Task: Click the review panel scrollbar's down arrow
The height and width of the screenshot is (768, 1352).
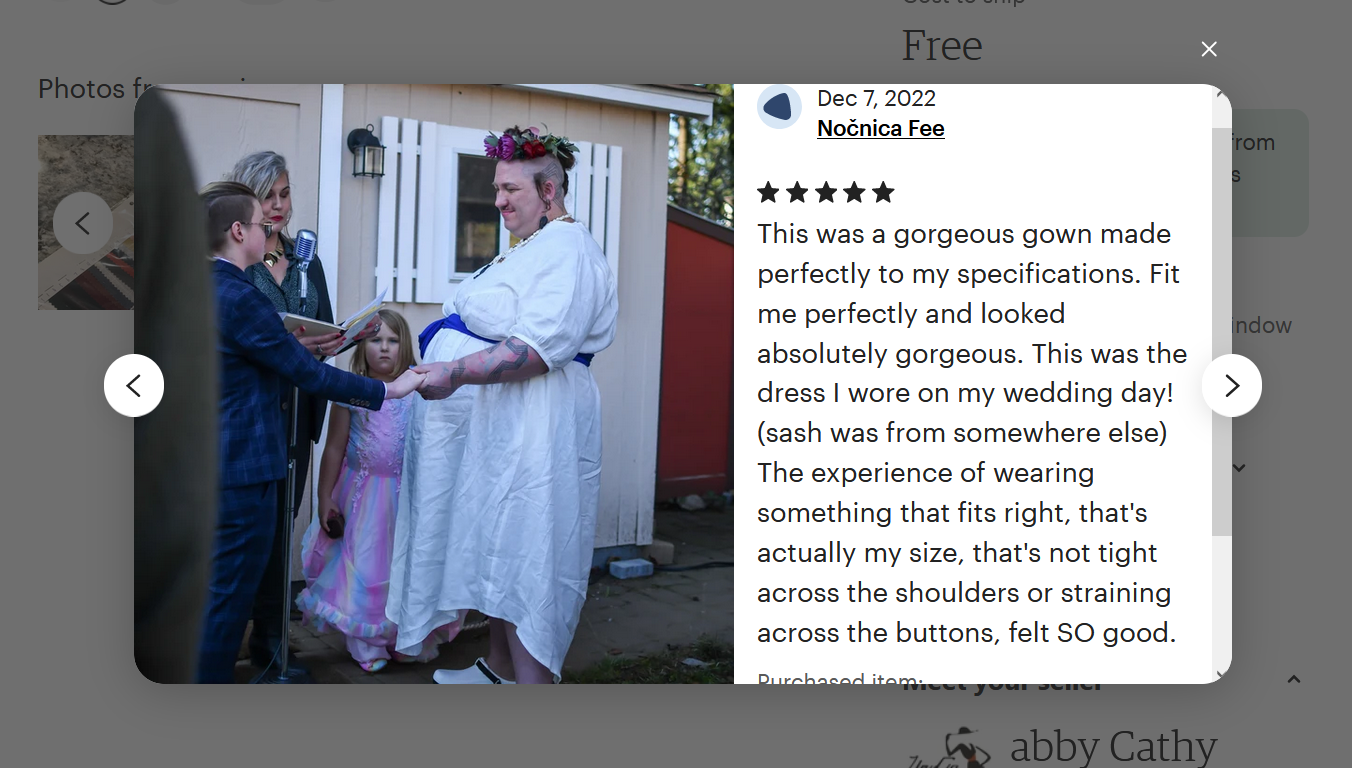Action: tap(1221, 675)
